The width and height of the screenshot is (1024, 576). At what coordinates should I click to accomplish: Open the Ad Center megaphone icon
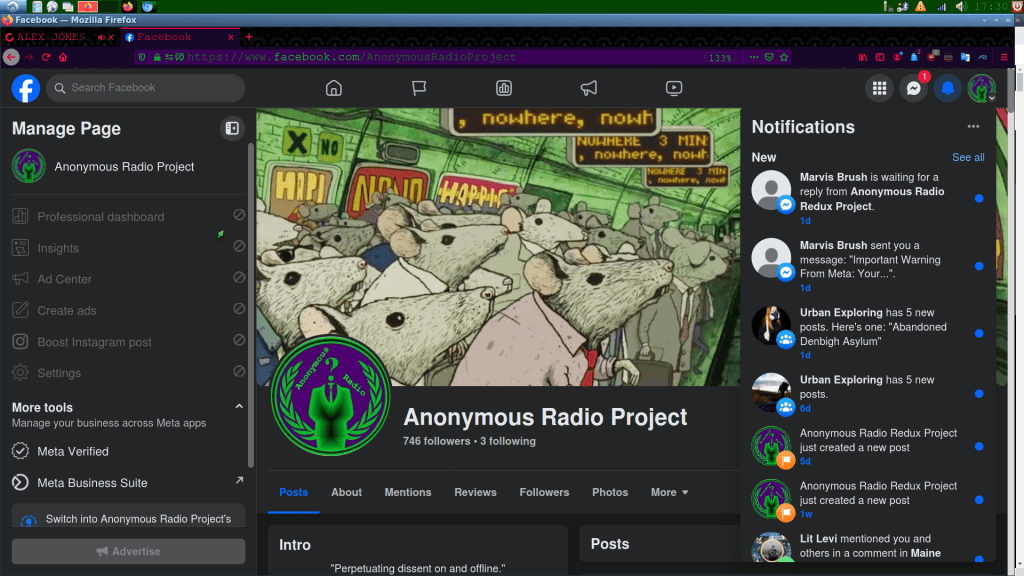click(x=589, y=88)
